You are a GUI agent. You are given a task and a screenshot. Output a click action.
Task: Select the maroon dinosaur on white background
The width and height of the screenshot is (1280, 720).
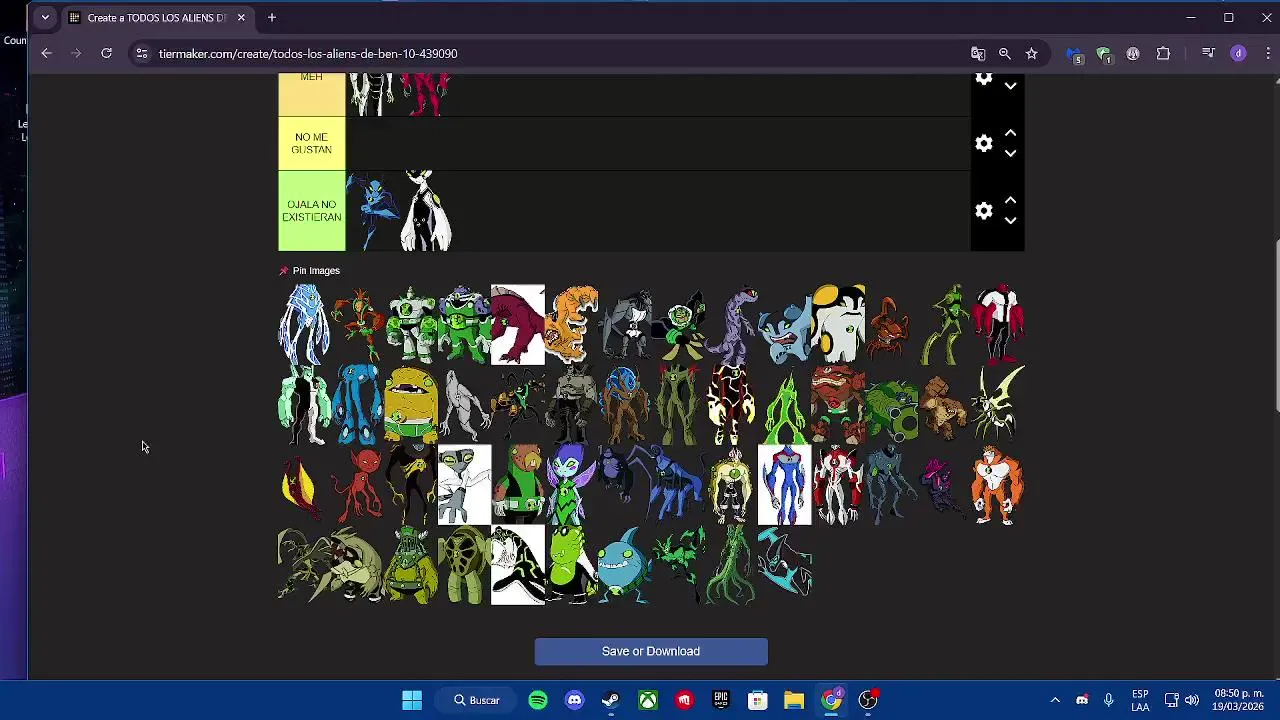tap(518, 324)
